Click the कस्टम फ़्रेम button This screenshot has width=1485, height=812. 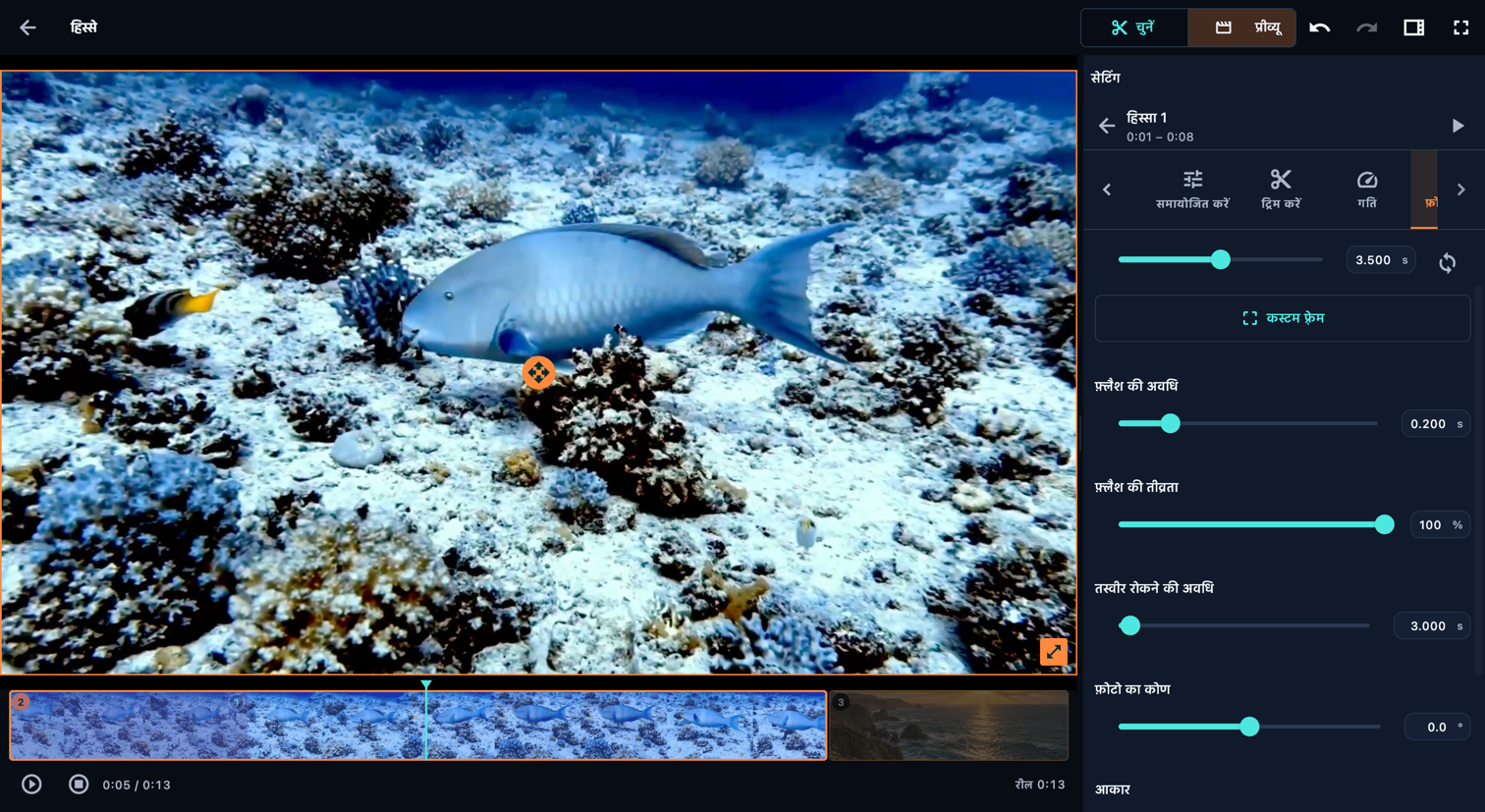[1283, 318]
